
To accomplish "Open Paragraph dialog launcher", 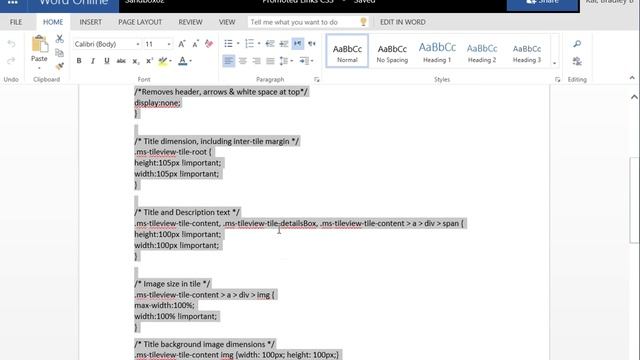I will coord(317,80).
